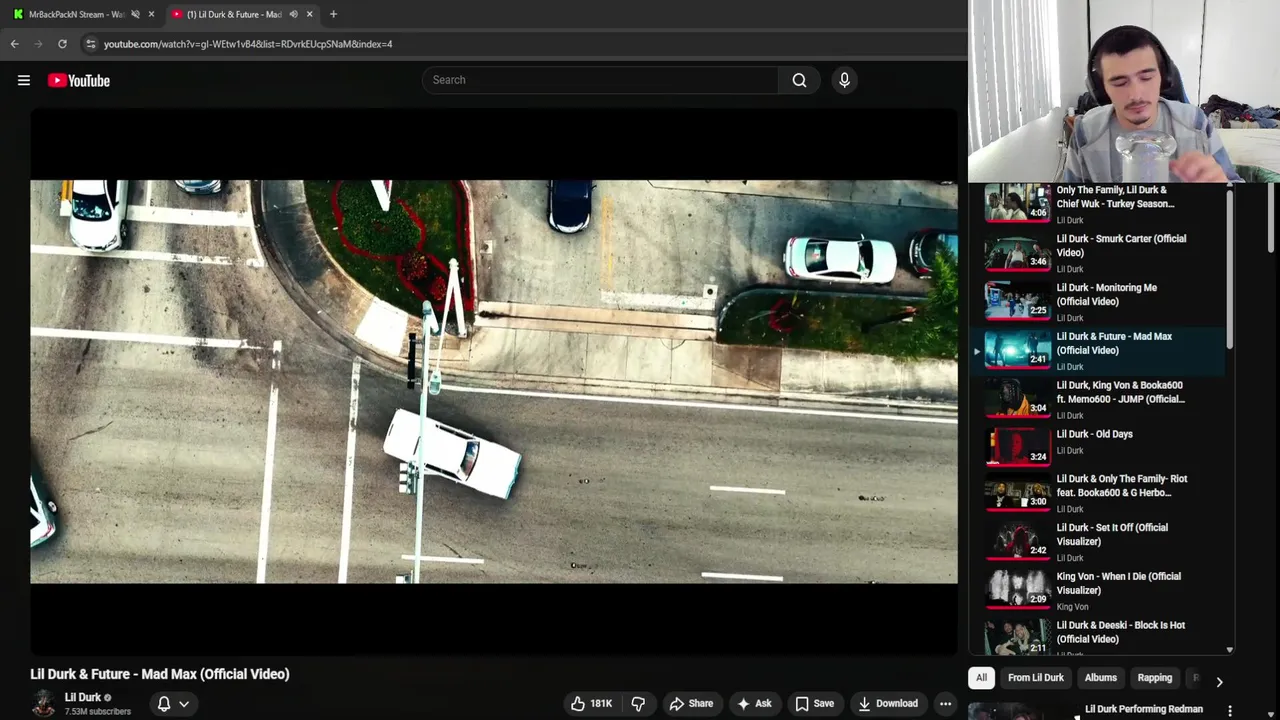Image resolution: width=1280 pixels, height=720 pixels.
Task: Open Smurk Carter thumbnail in playlist
Action: pyautogui.click(x=1017, y=253)
